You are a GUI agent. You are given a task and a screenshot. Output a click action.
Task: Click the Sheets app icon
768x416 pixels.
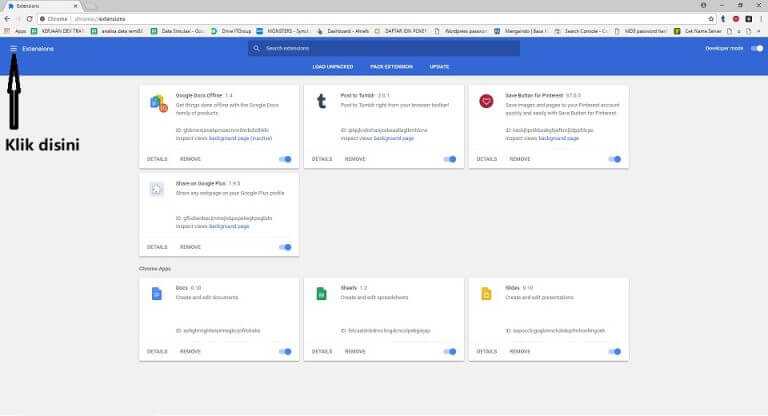coord(321,293)
